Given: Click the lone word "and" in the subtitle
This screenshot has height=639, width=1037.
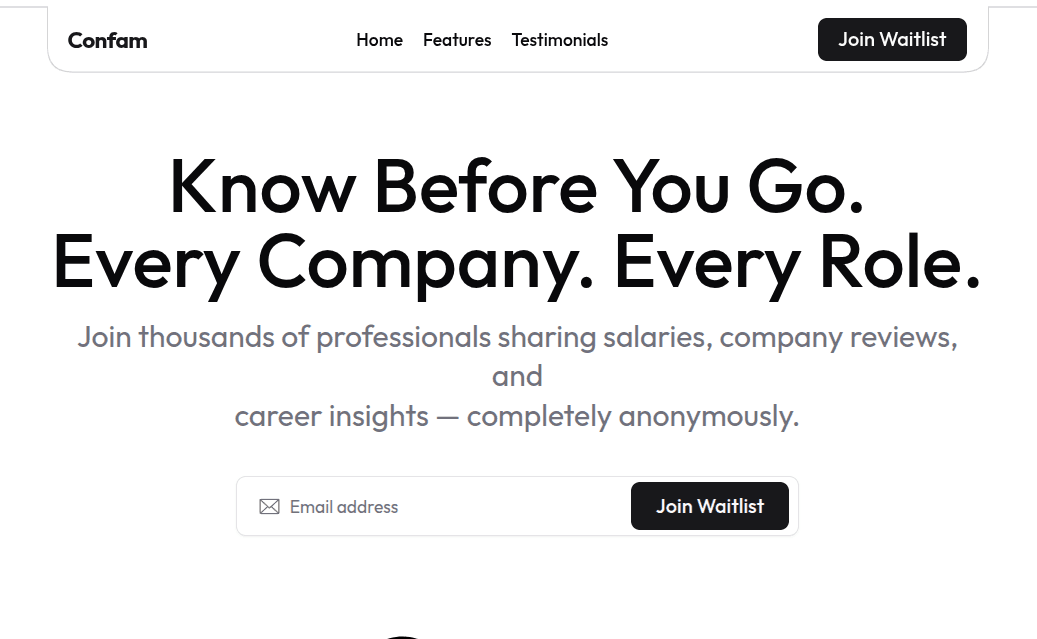Looking at the screenshot, I should (517, 376).
